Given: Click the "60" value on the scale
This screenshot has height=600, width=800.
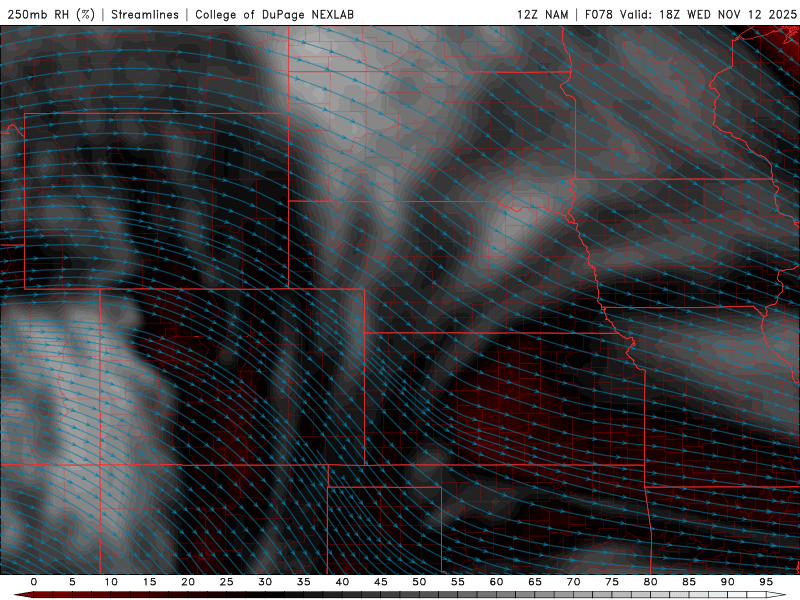Looking at the screenshot, I should 496,582.
